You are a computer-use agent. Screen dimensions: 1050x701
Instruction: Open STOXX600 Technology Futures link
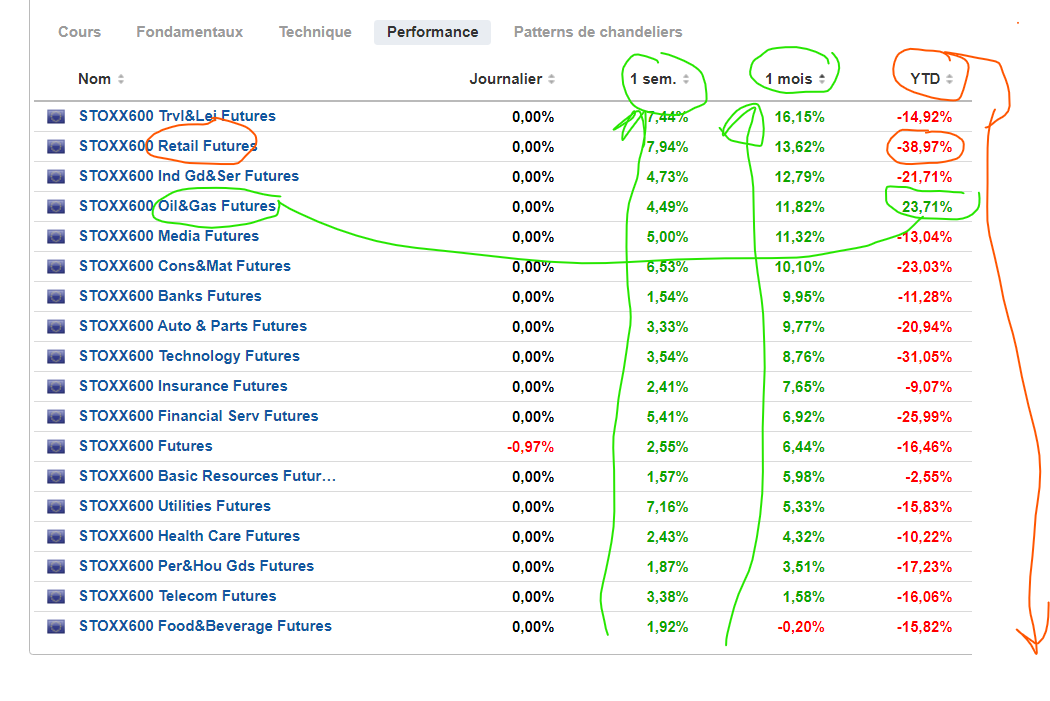pyautogui.click(x=190, y=356)
